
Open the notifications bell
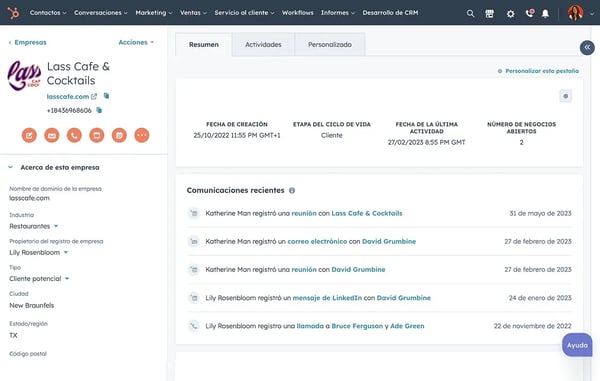(x=545, y=14)
